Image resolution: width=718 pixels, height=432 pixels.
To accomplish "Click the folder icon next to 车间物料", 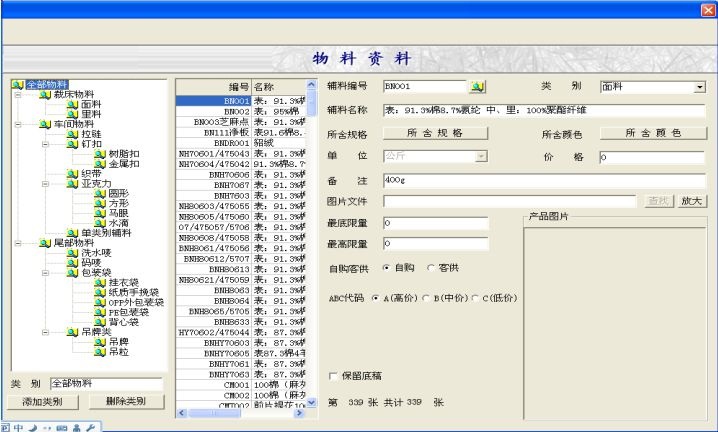I will (45, 124).
